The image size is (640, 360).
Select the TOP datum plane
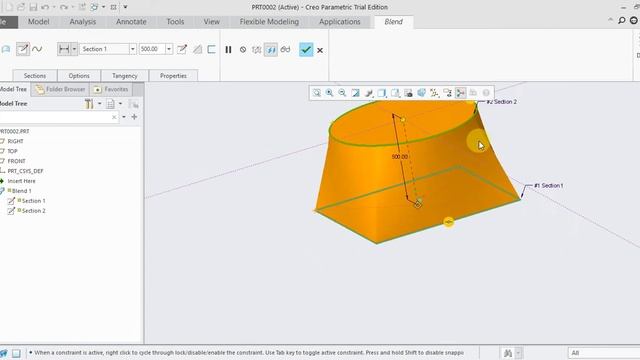12,151
